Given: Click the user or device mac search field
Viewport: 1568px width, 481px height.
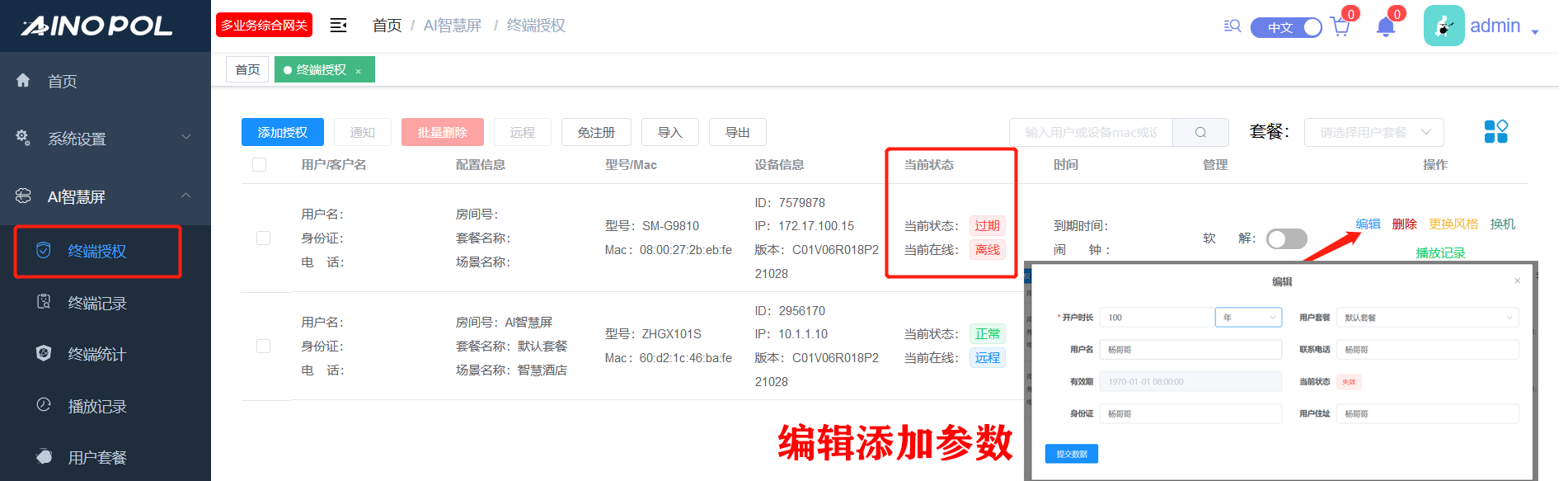Looking at the screenshot, I should coord(1091,132).
